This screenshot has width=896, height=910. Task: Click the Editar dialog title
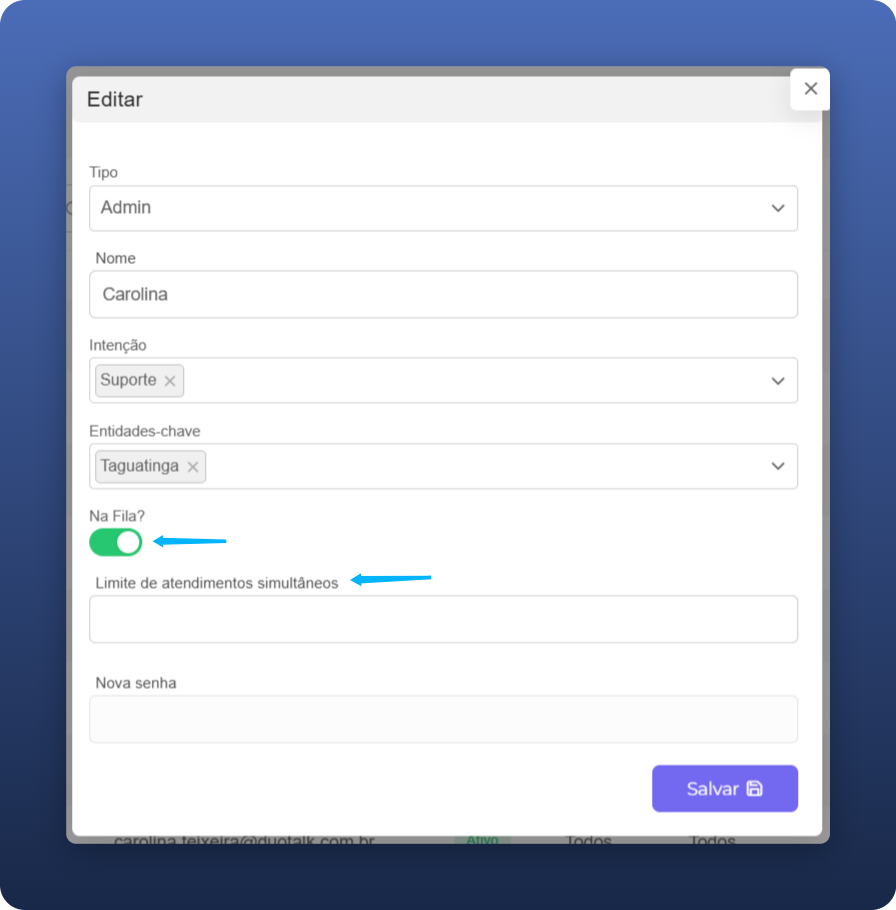point(114,99)
